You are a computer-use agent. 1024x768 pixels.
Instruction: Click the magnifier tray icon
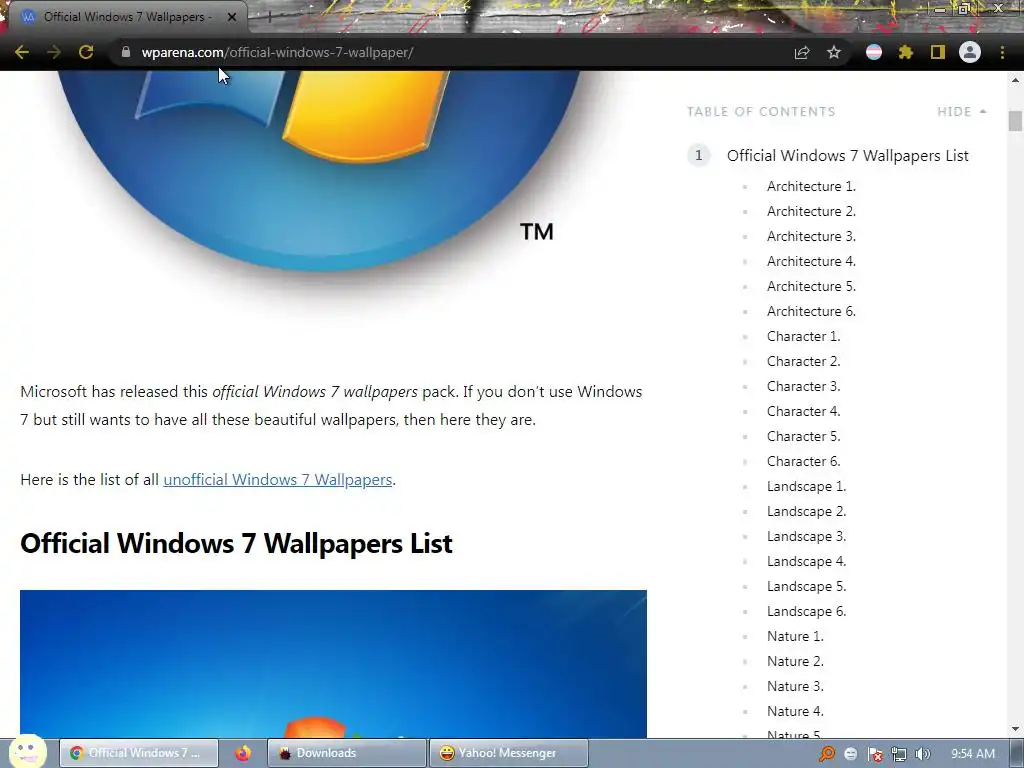point(827,754)
